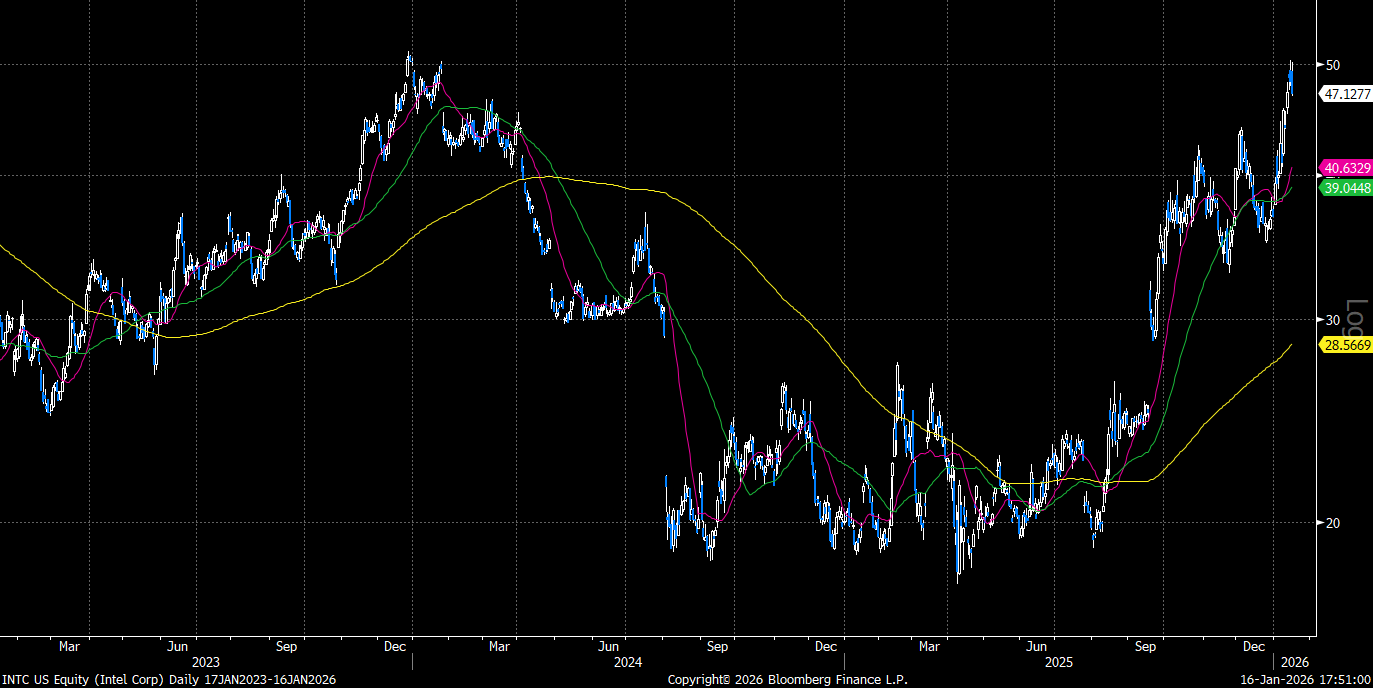
Task: Select the 2025 year label on time axis
Action: click(x=1058, y=662)
